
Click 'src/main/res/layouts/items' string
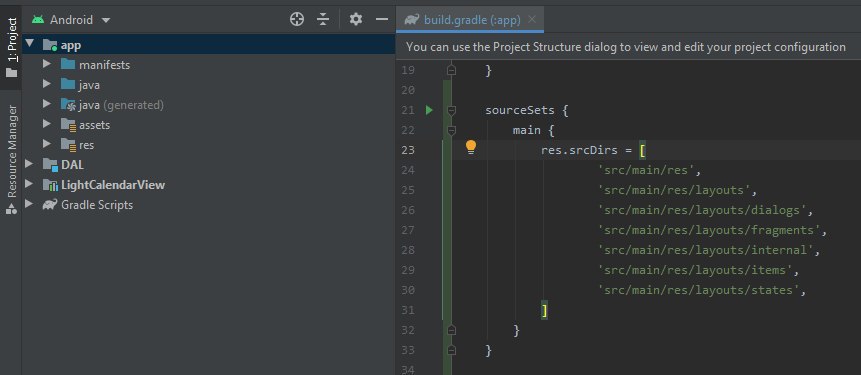pos(695,270)
